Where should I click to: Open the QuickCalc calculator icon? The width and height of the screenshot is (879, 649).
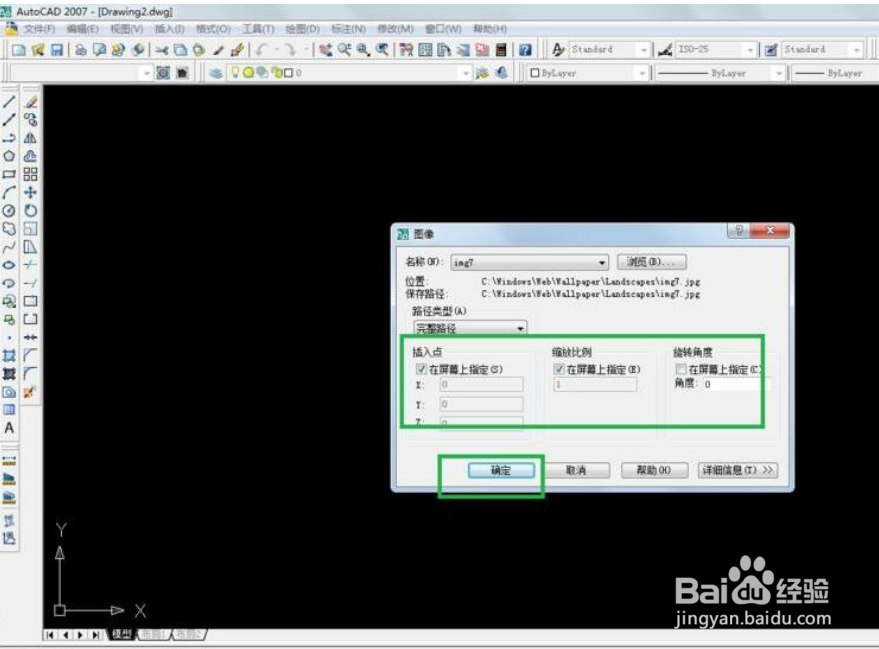point(501,50)
